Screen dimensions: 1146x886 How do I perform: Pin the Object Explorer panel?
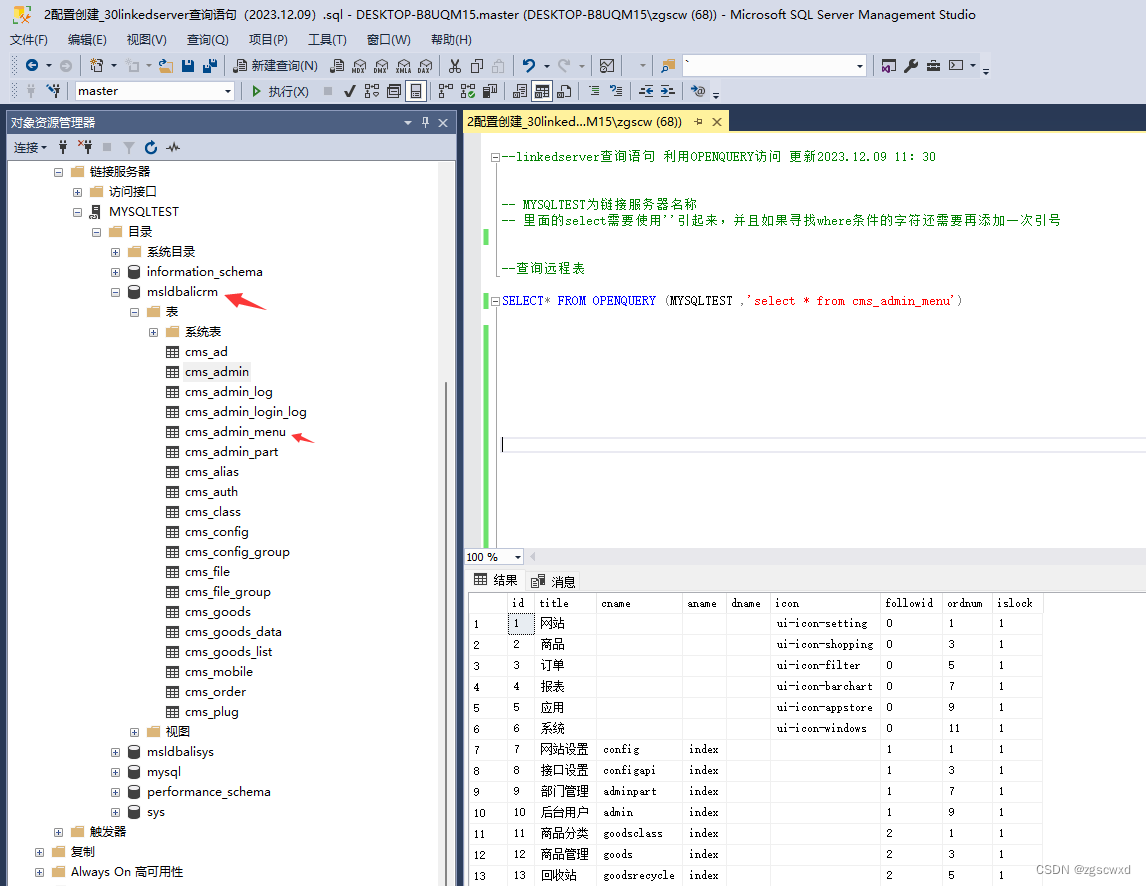pyautogui.click(x=425, y=123)
